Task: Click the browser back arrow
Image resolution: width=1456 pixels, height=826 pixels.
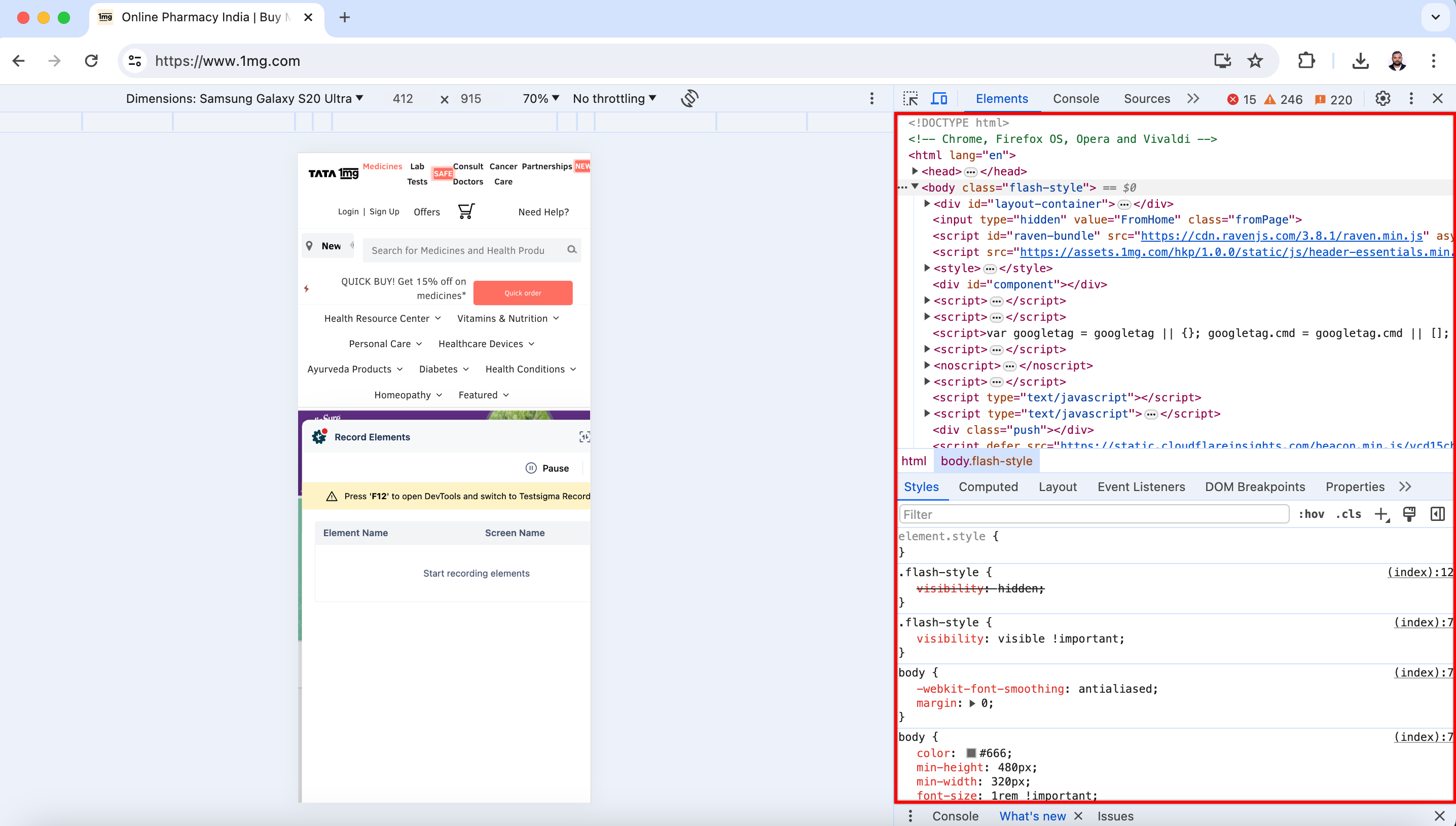Action: click(19, 61)
